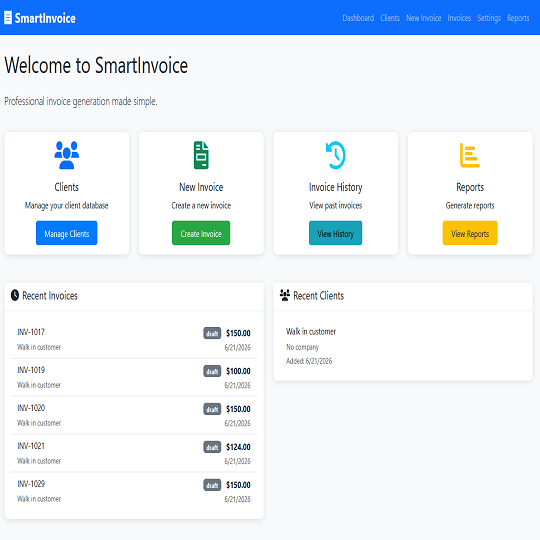Click the Professional invoice generation tagline
540x540 pixels.
pos(81,101)
